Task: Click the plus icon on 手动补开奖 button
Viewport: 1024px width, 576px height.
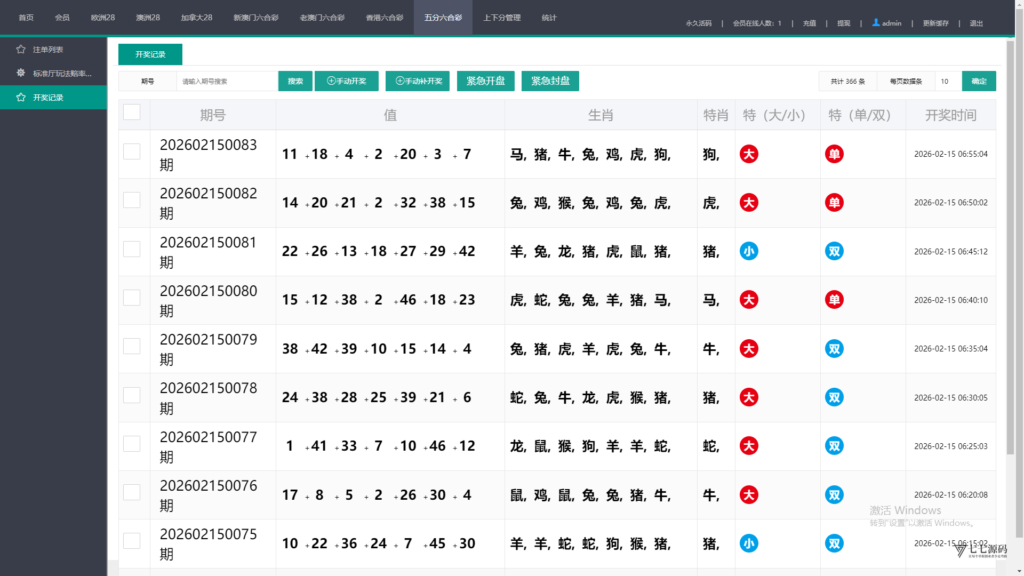Action: 399,82
